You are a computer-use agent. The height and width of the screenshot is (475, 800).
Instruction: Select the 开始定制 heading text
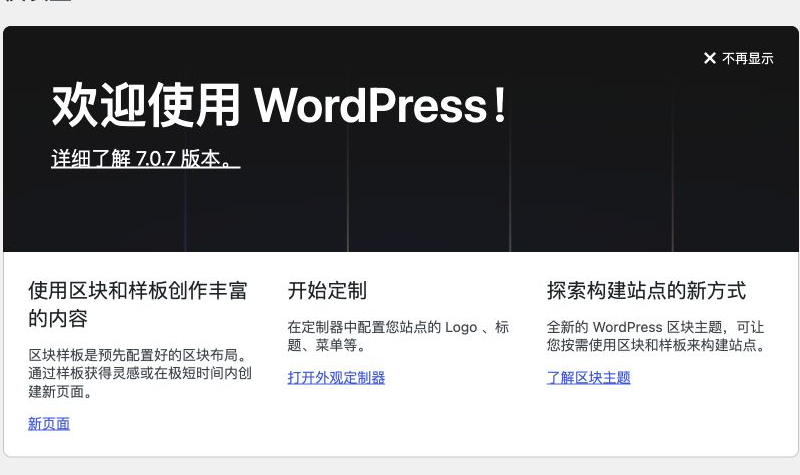[x=327, y=290]
